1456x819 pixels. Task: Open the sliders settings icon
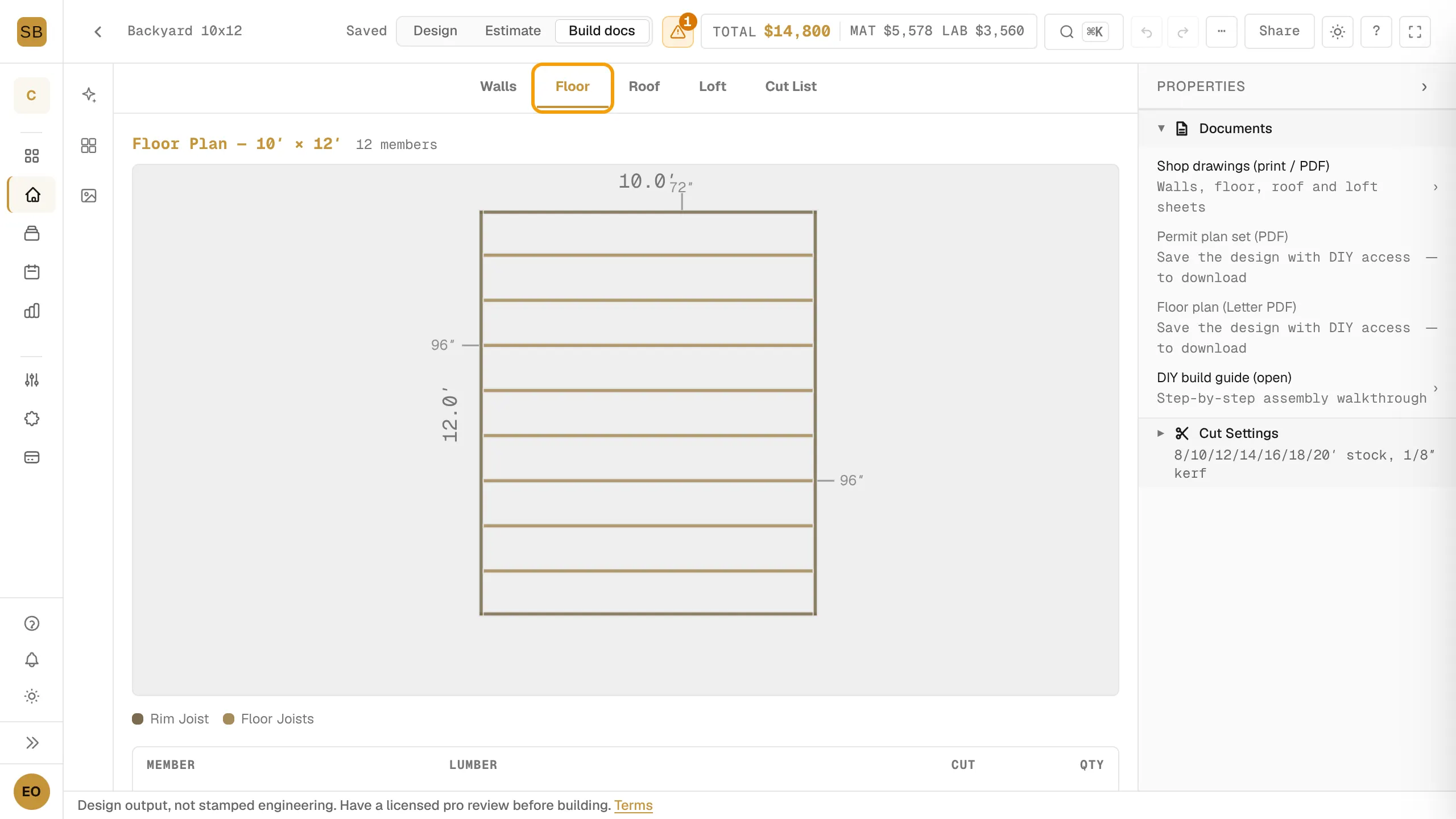tap(32, 380)
